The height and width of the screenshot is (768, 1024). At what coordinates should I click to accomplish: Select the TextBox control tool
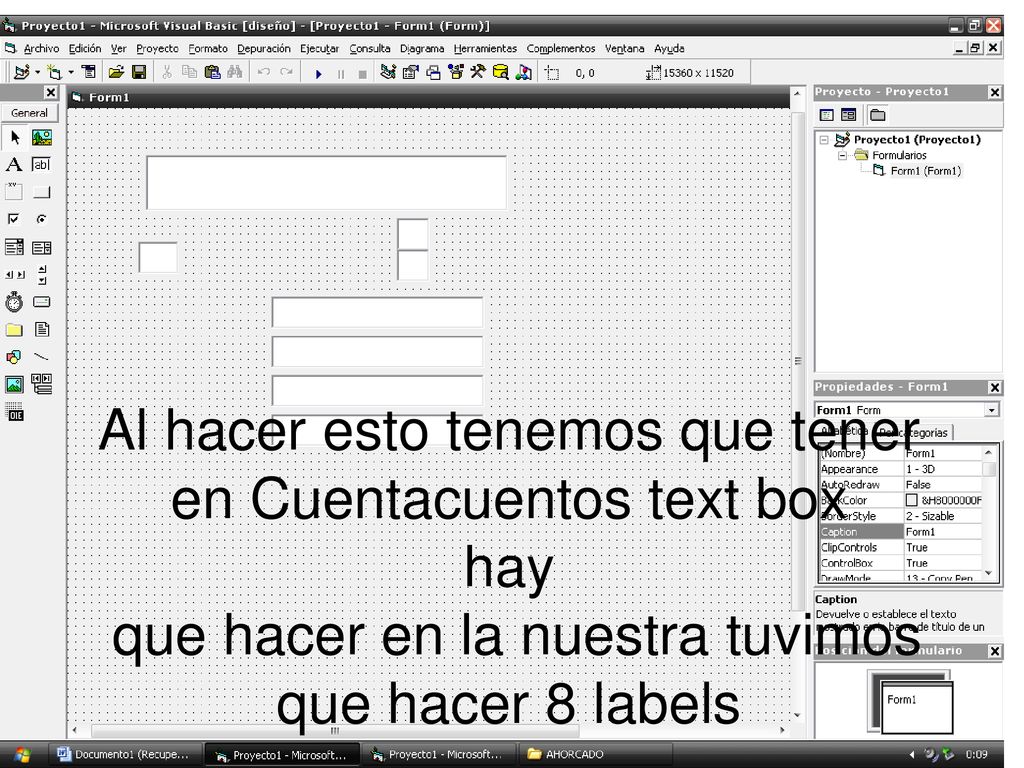tap(42, 165)
